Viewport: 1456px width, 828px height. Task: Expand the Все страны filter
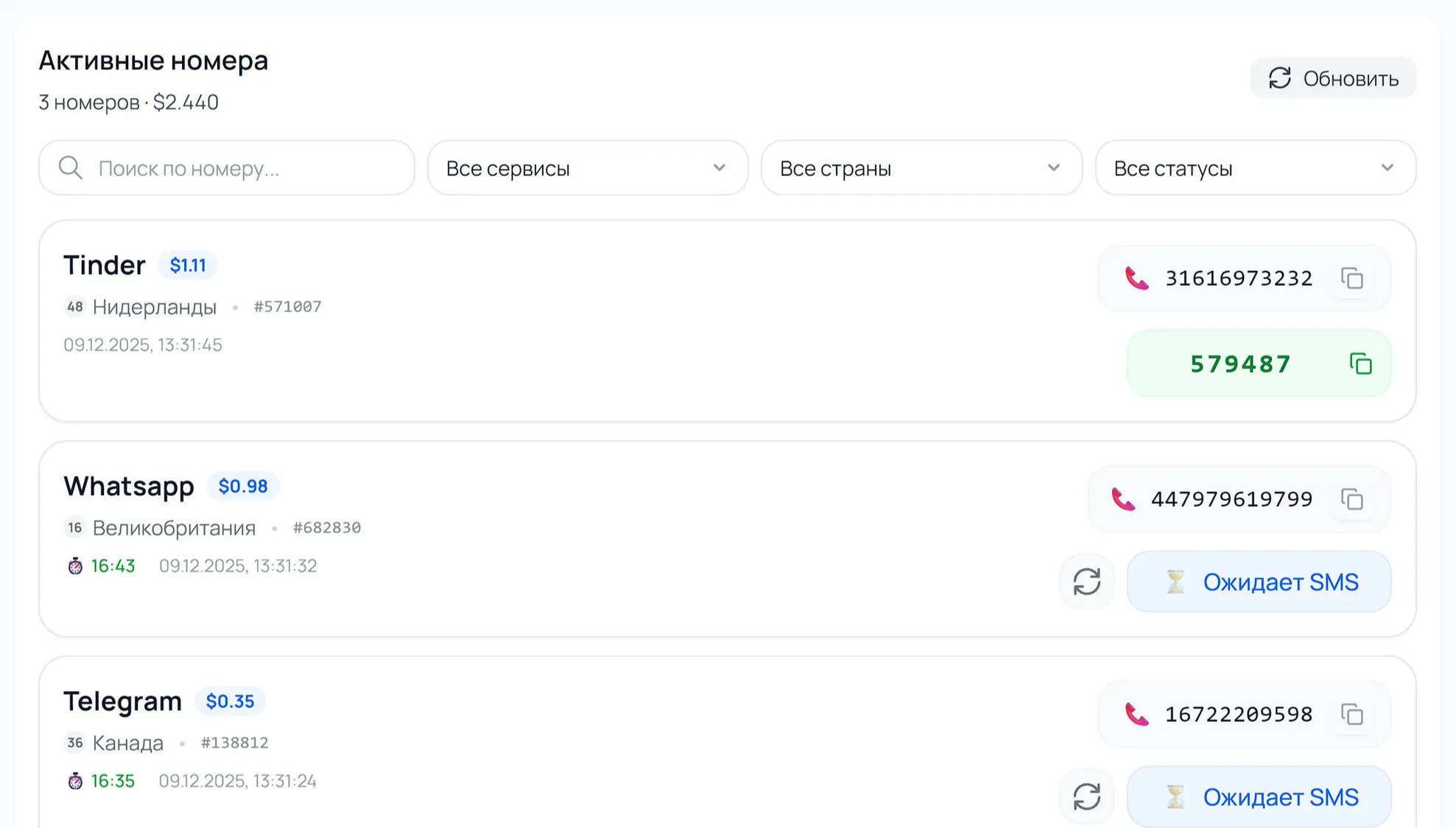921,168
